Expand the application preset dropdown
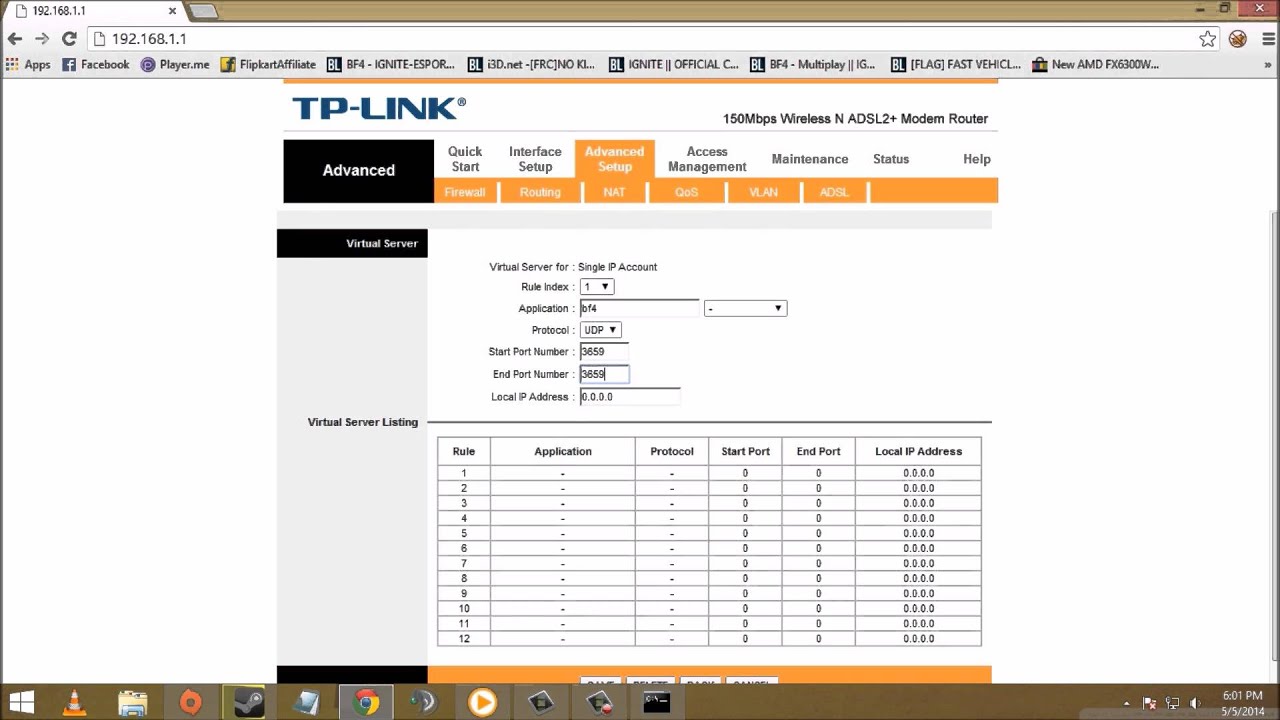The width and height of the screenshot is (1280, 720). (x=745, y=308)
